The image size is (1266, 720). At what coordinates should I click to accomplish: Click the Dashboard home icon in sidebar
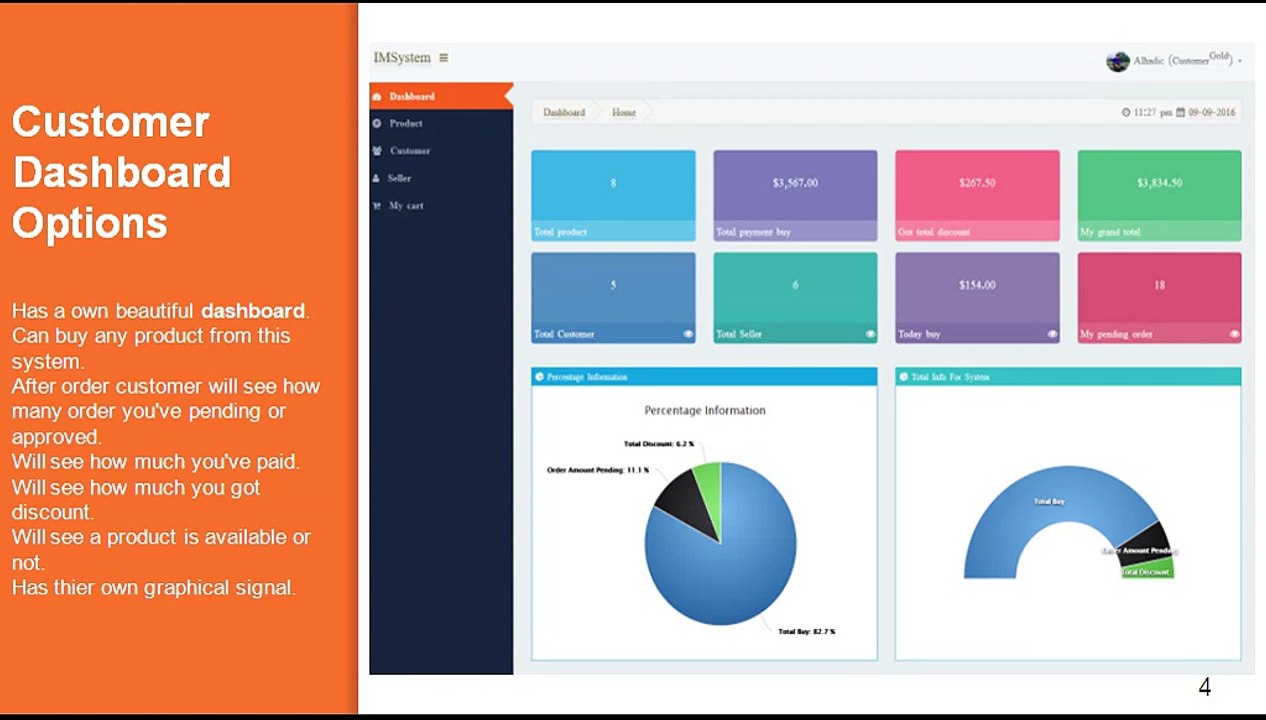(377, 97)
